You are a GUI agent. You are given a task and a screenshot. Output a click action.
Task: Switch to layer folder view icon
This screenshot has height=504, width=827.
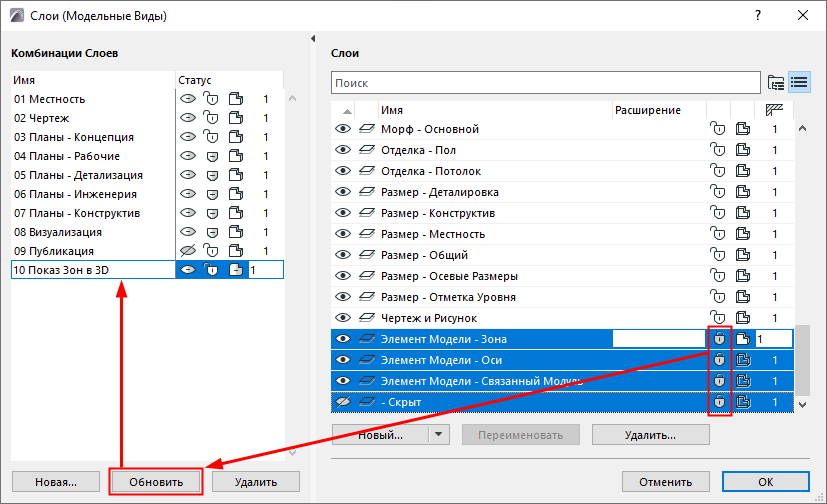click(776, 83)
